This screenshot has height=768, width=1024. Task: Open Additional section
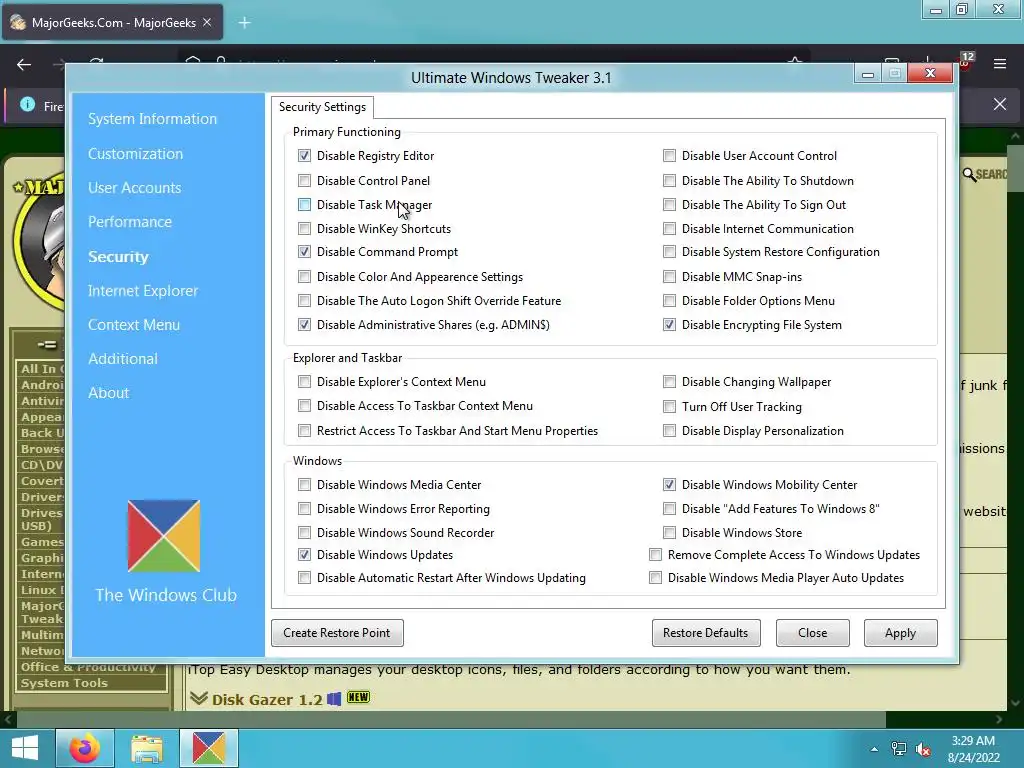123,359
